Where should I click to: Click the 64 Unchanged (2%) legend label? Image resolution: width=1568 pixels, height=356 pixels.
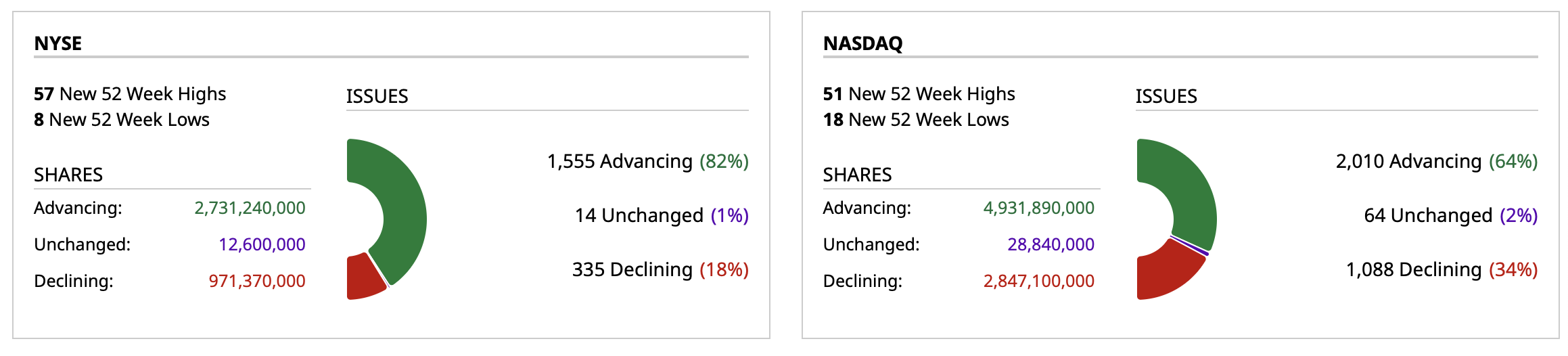point(1451,215)
